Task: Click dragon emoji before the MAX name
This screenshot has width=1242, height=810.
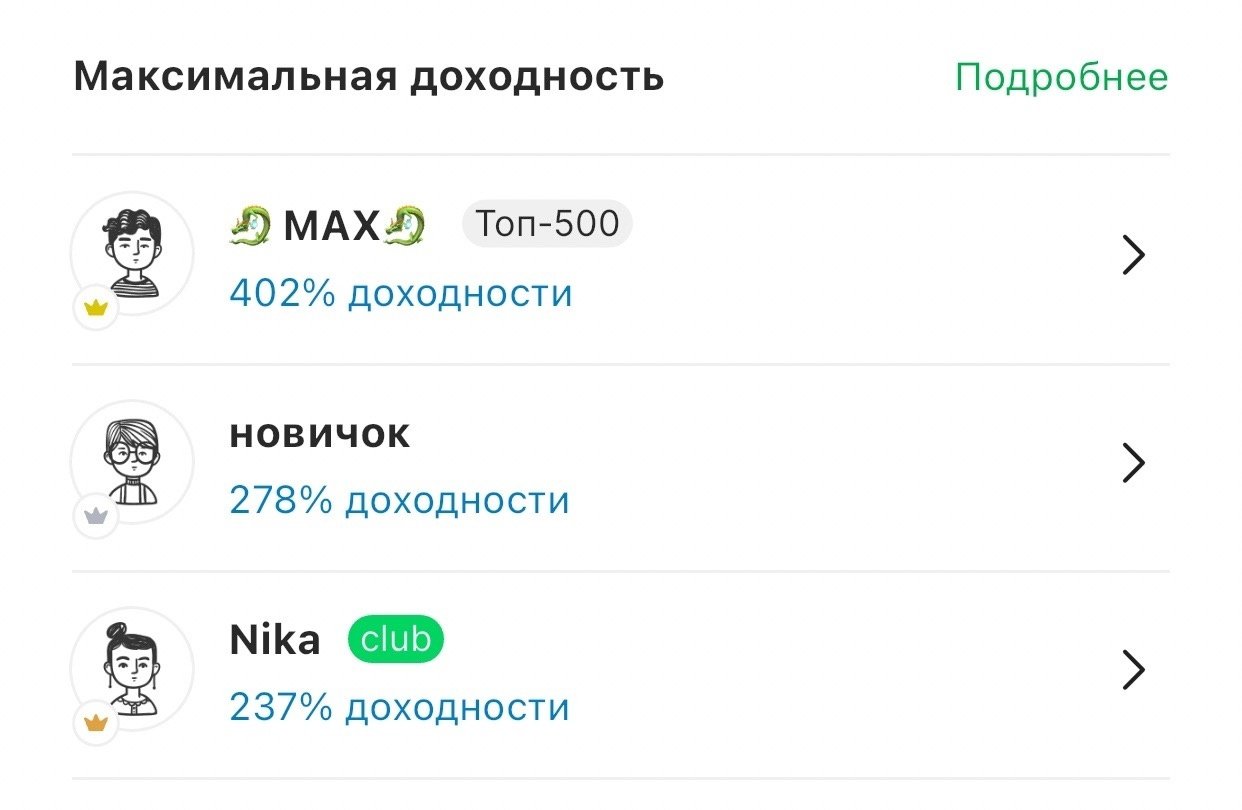Action: tap(249, 226)
